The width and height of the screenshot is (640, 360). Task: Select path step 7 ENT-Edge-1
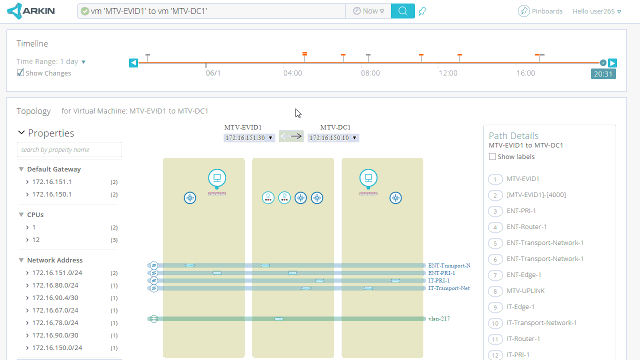[515, 275]
